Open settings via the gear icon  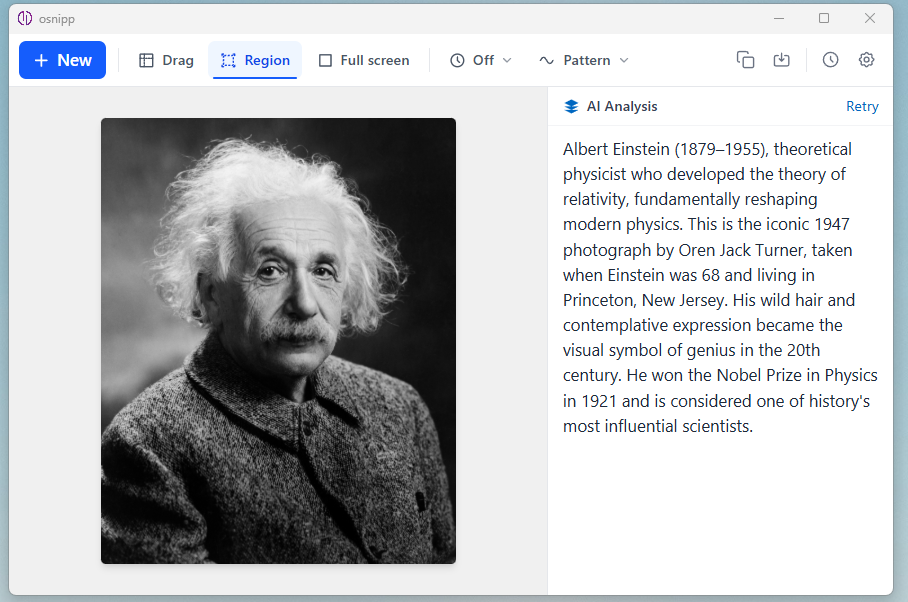click(866, 60)
